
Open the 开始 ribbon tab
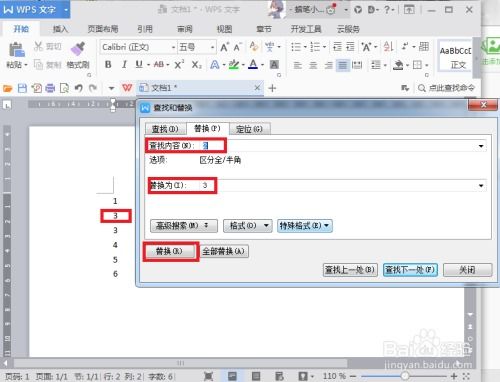21,29
